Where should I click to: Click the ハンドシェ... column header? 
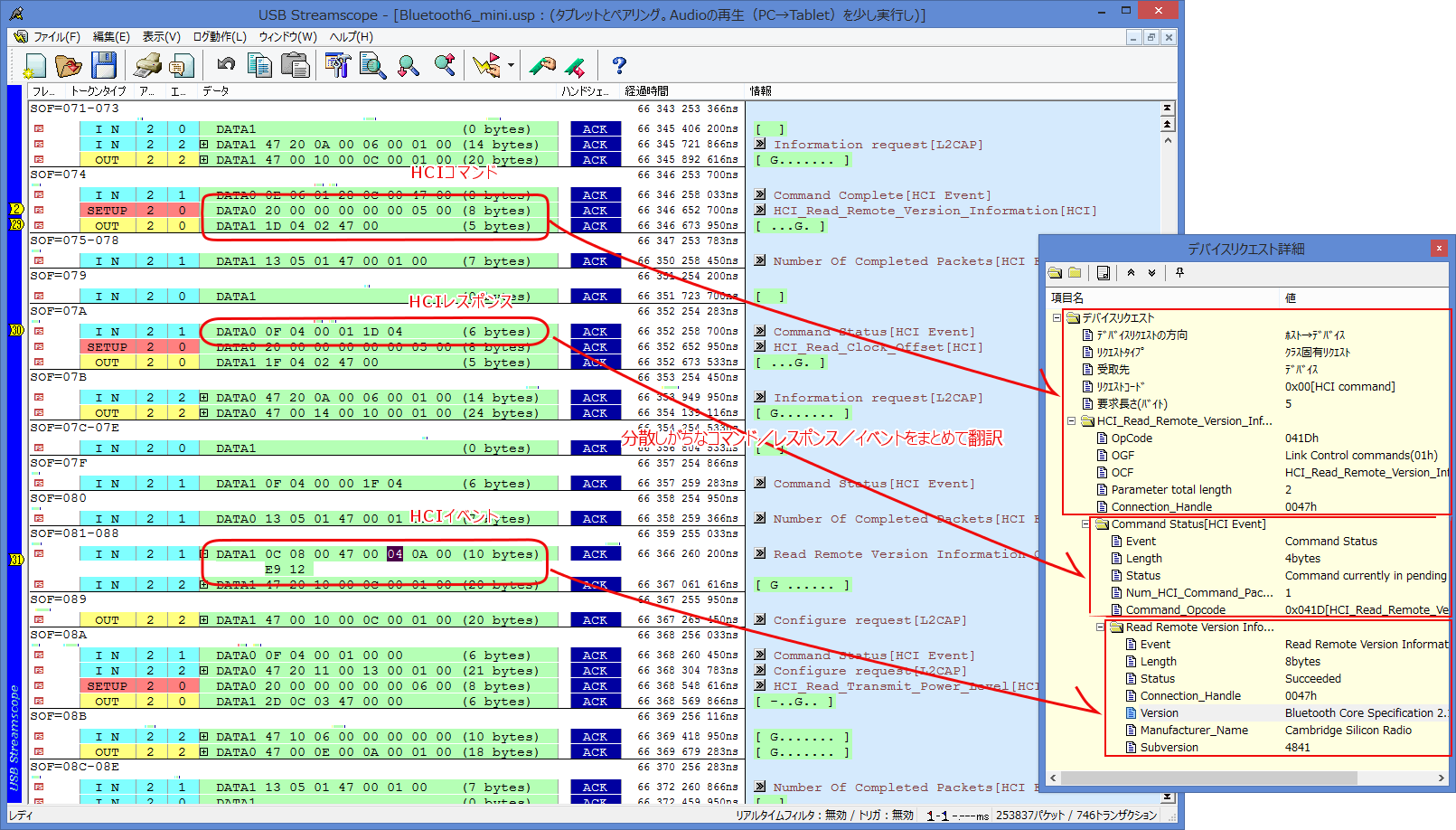[x=587, y=91]
